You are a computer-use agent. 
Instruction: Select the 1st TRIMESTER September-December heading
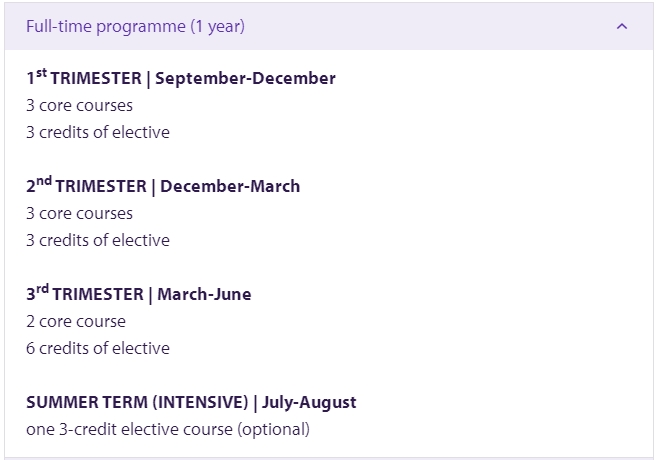click(181, 78)
